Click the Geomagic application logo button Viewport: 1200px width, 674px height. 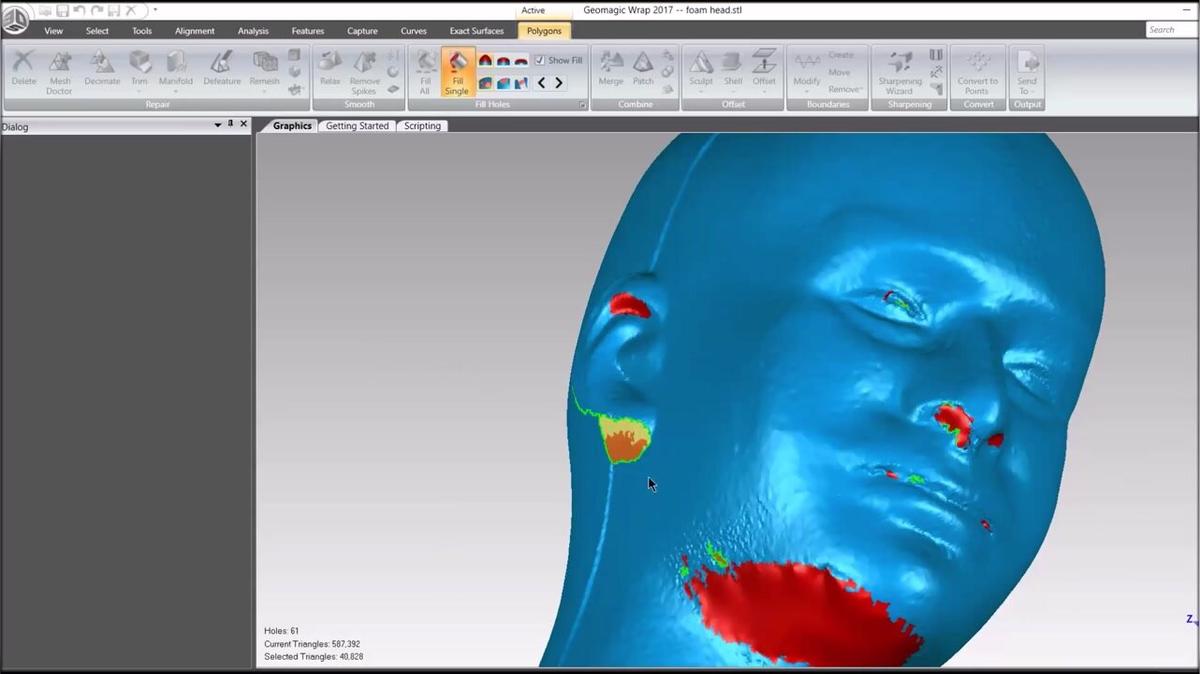pos(15,18)
